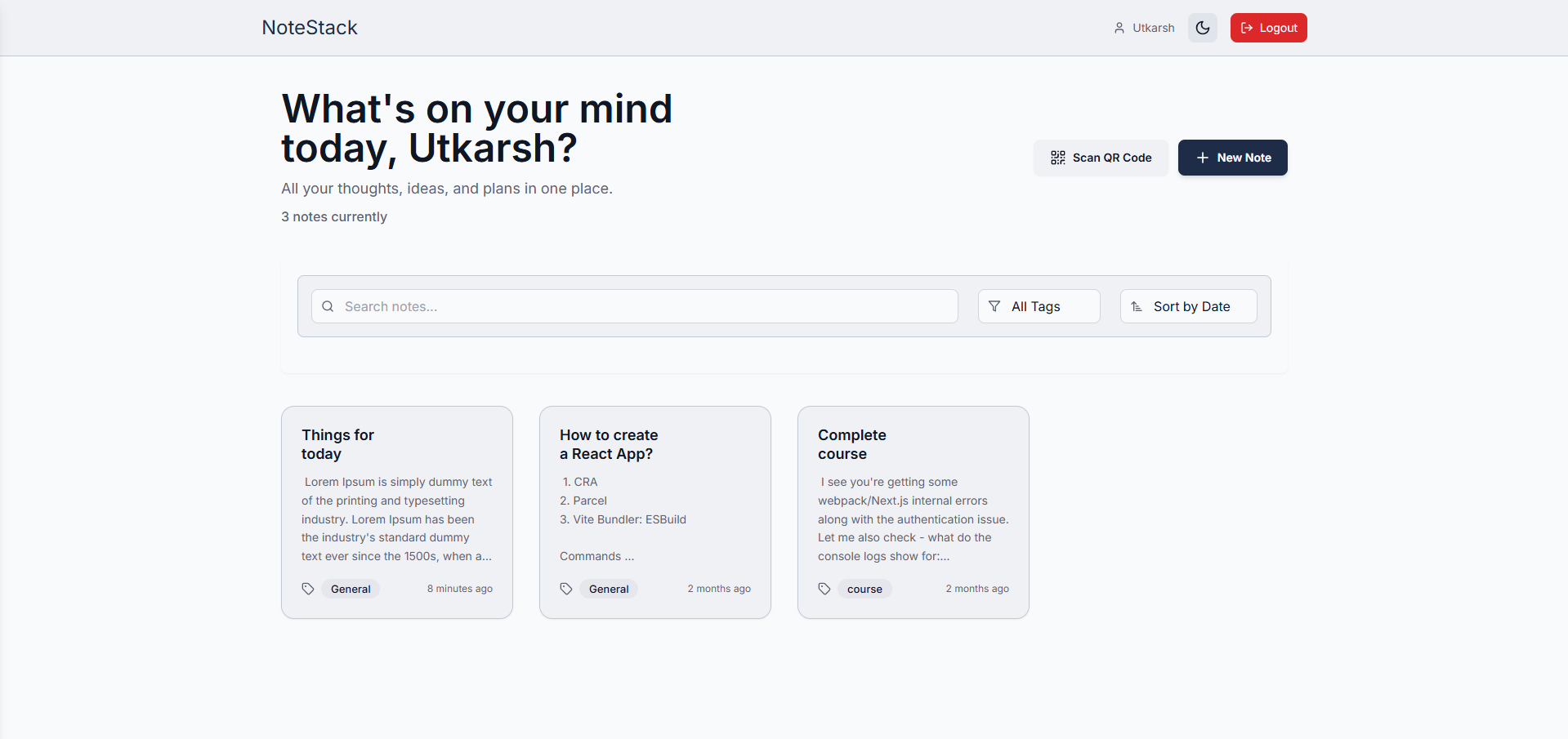The width and height of the screenshot is (1568, 739).
Task: Click the Utkarsh username in header
Action: pos(1153,28)
